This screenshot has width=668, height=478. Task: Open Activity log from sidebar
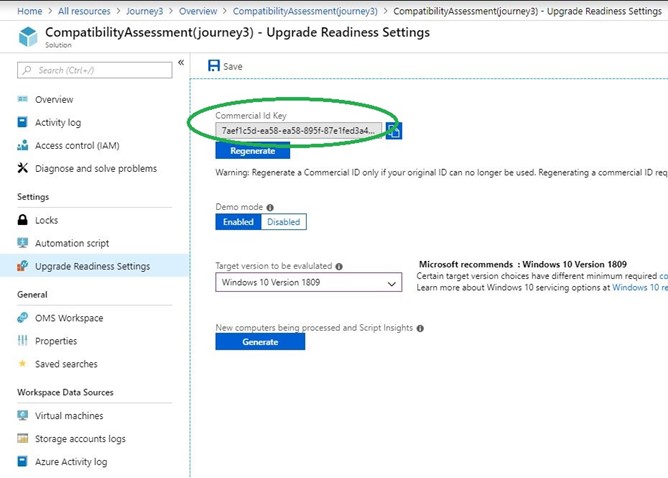(x=57, y=123)
